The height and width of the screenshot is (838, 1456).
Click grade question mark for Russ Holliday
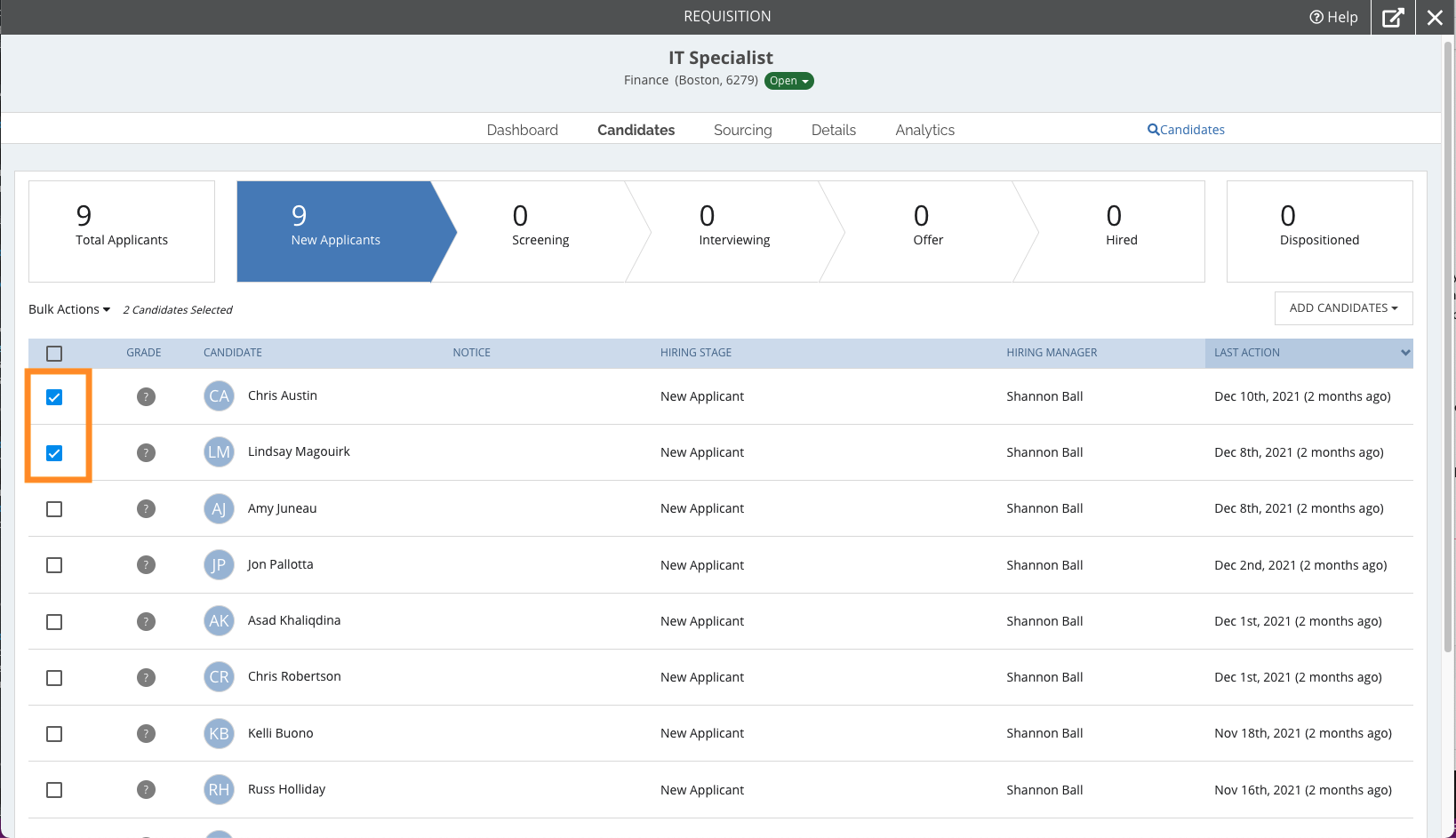(146, 789)
